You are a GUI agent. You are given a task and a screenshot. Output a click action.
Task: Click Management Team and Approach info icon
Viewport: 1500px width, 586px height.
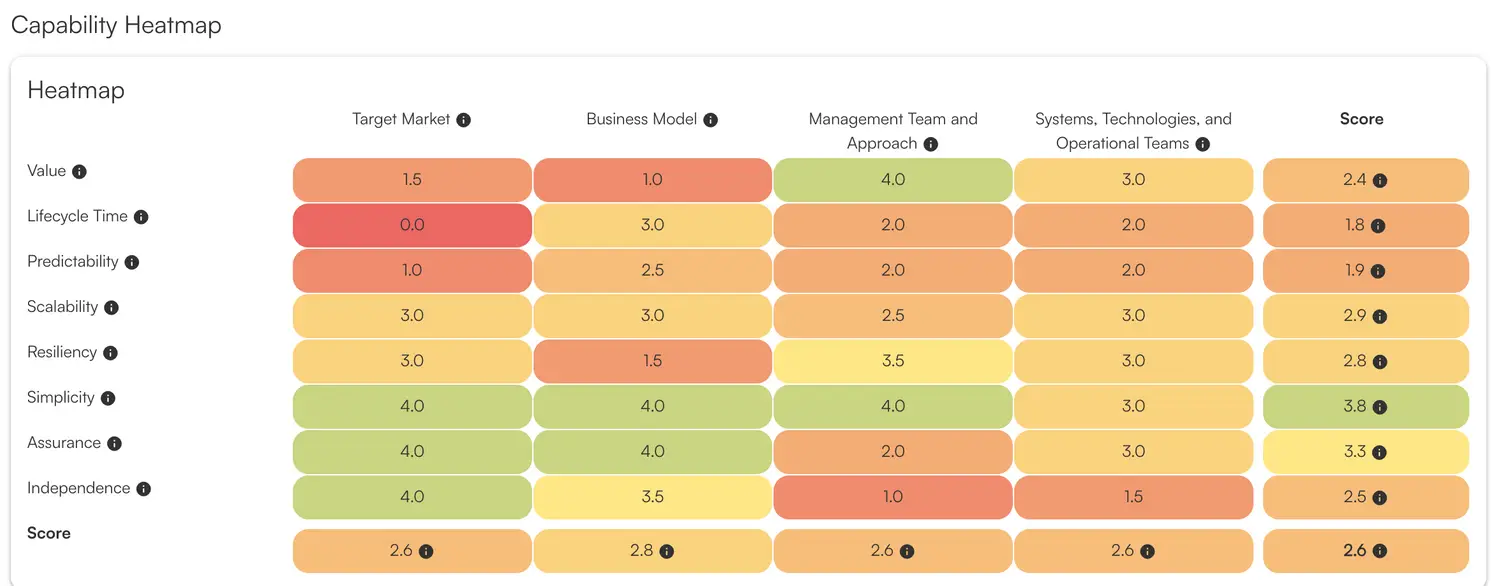(x=931, y=144)
